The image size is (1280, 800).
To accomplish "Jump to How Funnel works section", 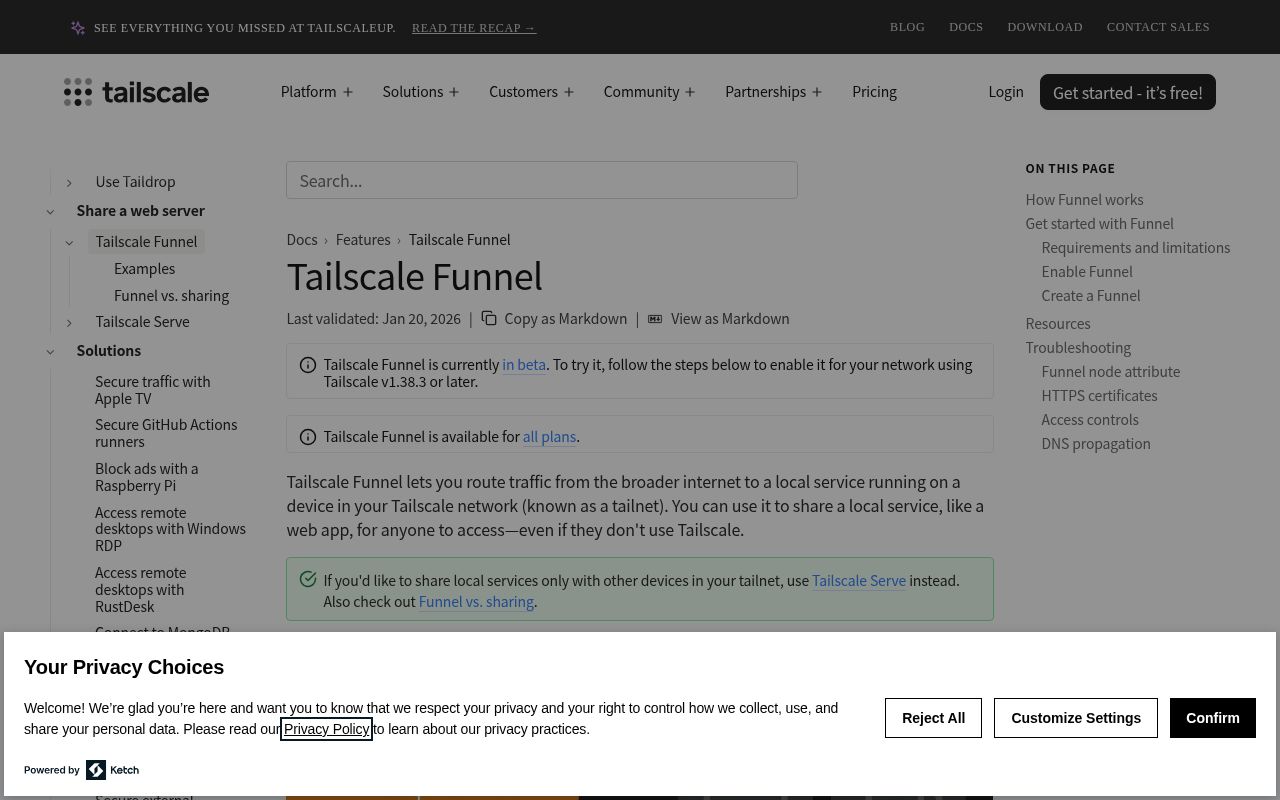I will (1084, 200).
